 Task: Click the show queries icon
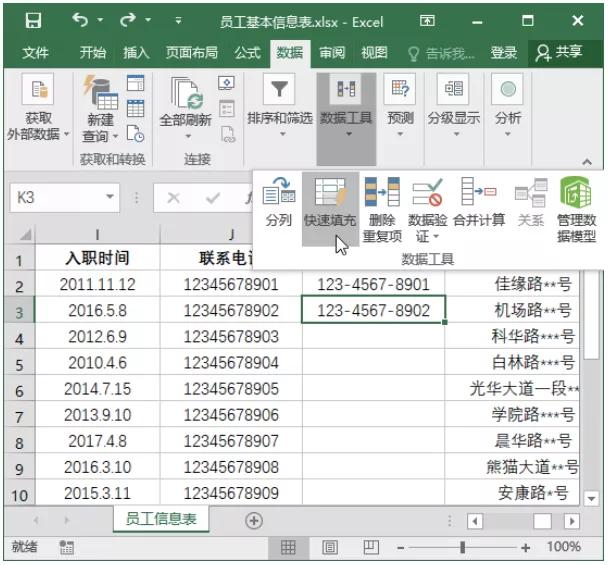[135, 83]
